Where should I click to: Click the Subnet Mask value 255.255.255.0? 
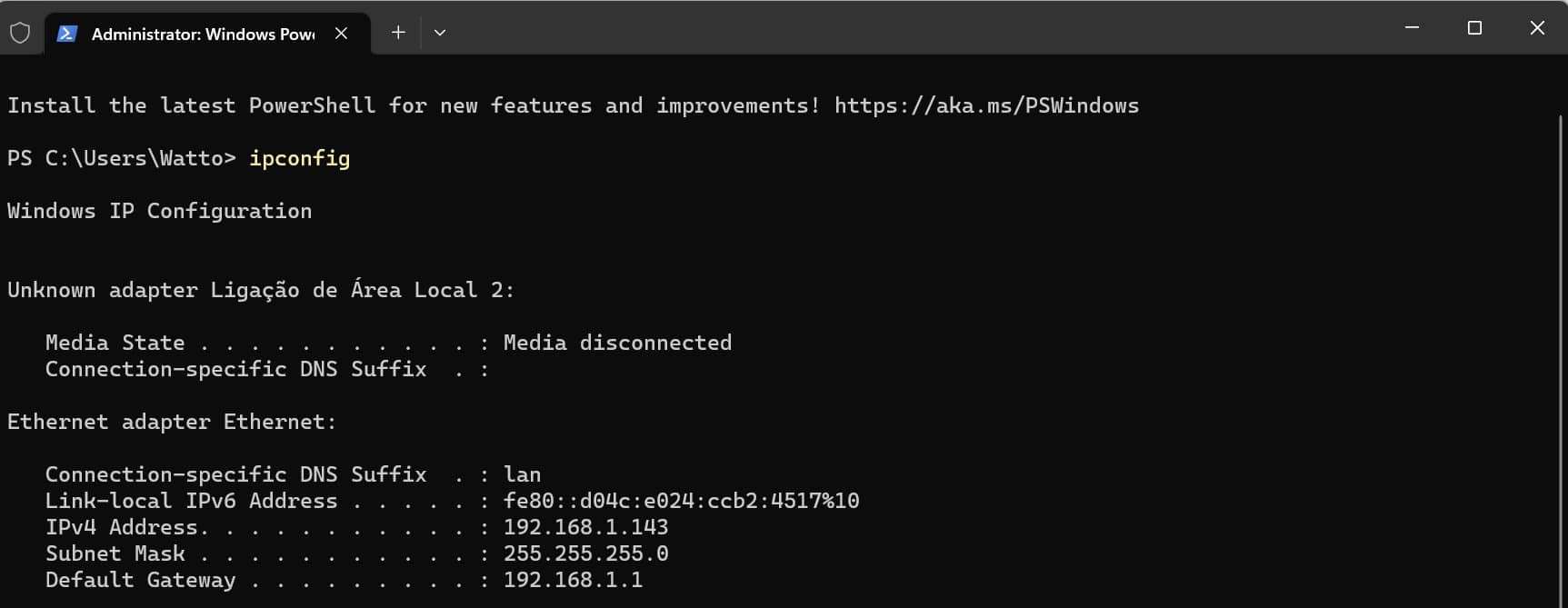click(585, 553)
